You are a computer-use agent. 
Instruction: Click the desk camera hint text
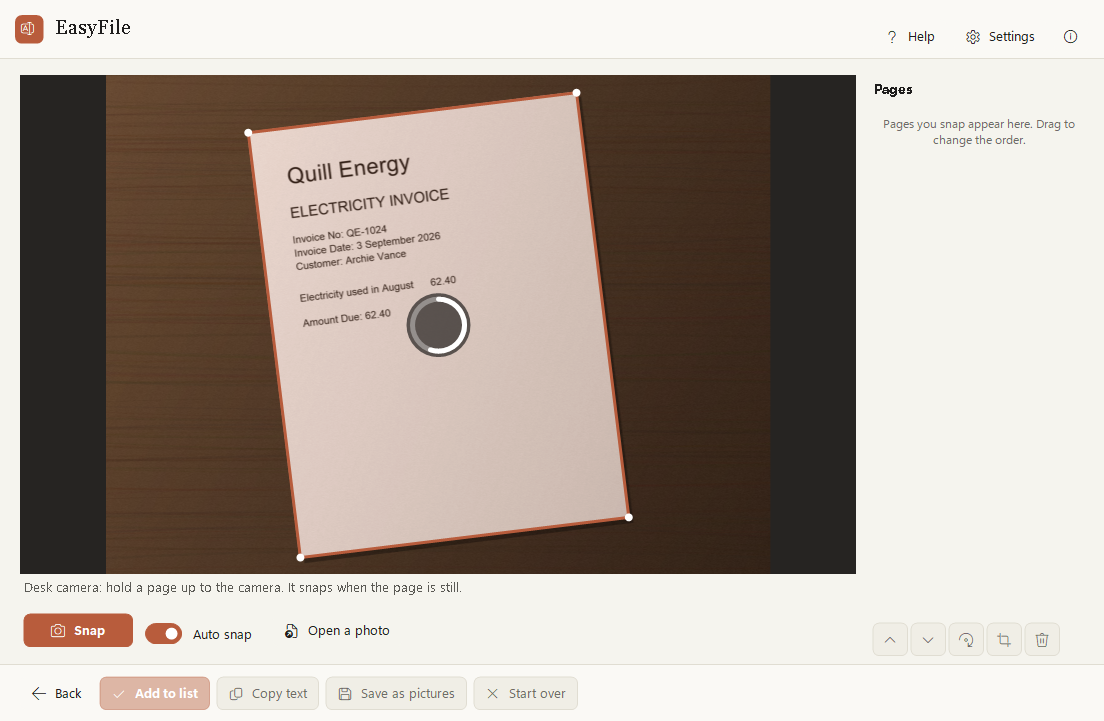243,587
